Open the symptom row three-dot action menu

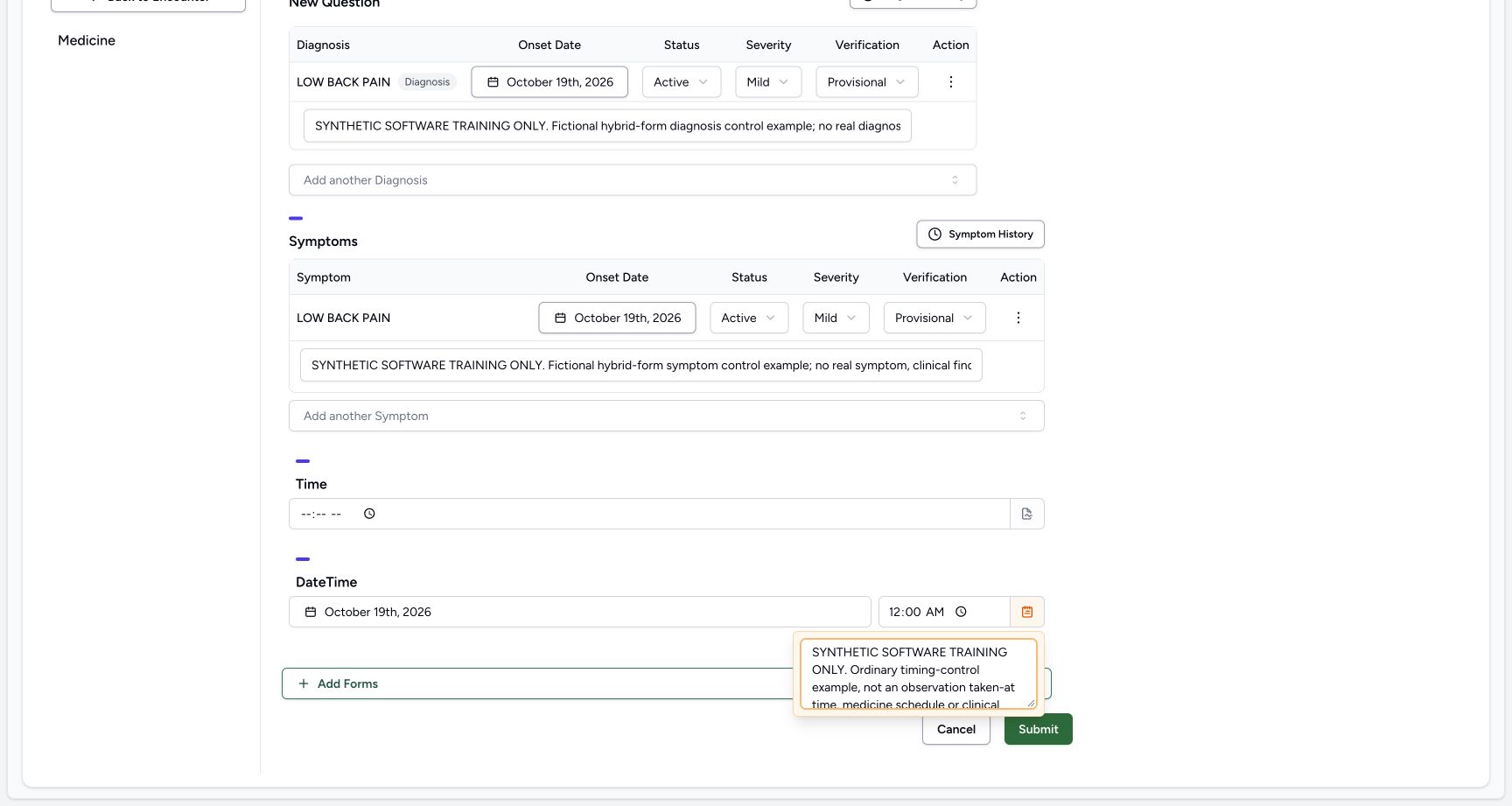coord(1018,318)
